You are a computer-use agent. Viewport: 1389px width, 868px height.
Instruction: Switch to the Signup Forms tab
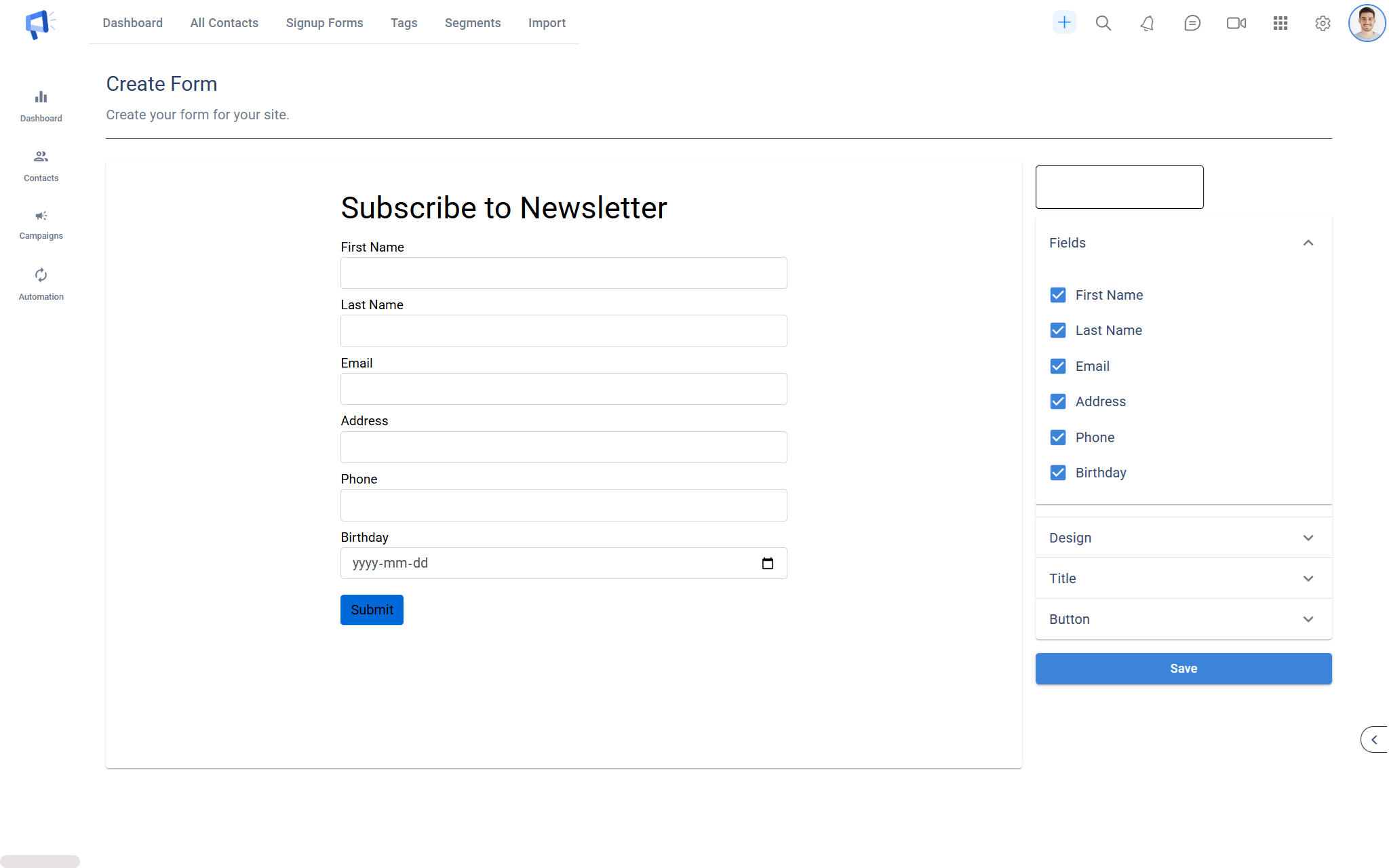point(324,23)
